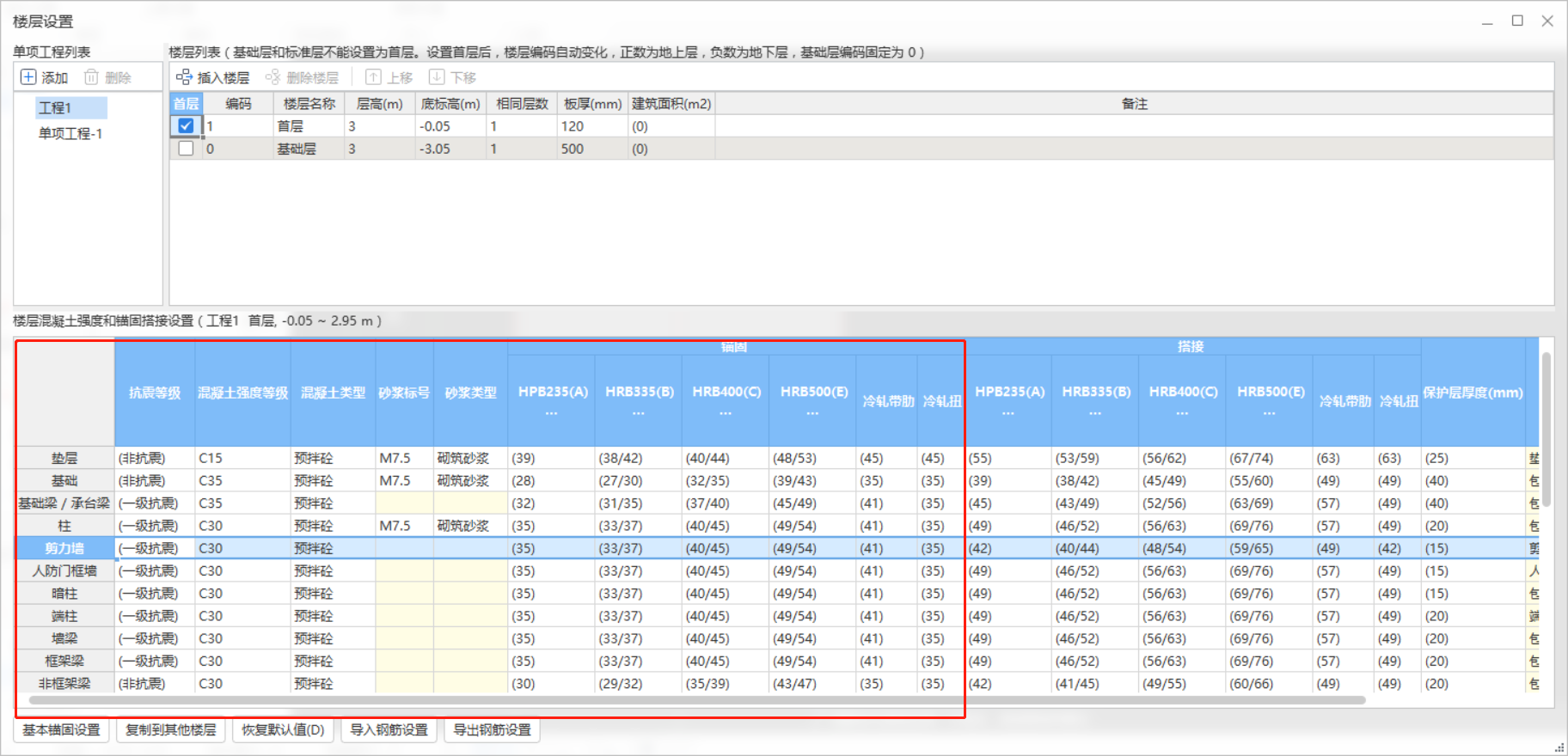Click the 添加 plus icon
The height and width of the screenshot is (756, 1568).
click(x=28, y=77)
